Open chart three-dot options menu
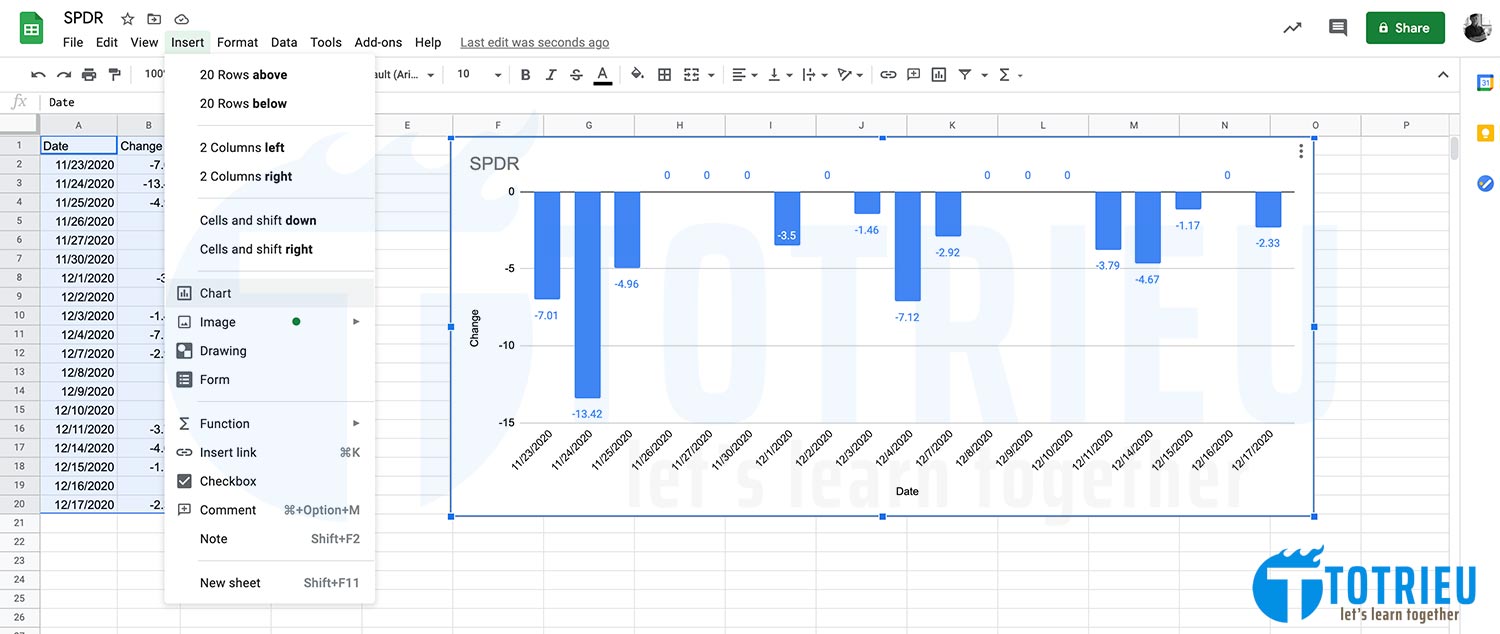The image size is (1500, 634). pyautogui.click(x=1300, y=151)
